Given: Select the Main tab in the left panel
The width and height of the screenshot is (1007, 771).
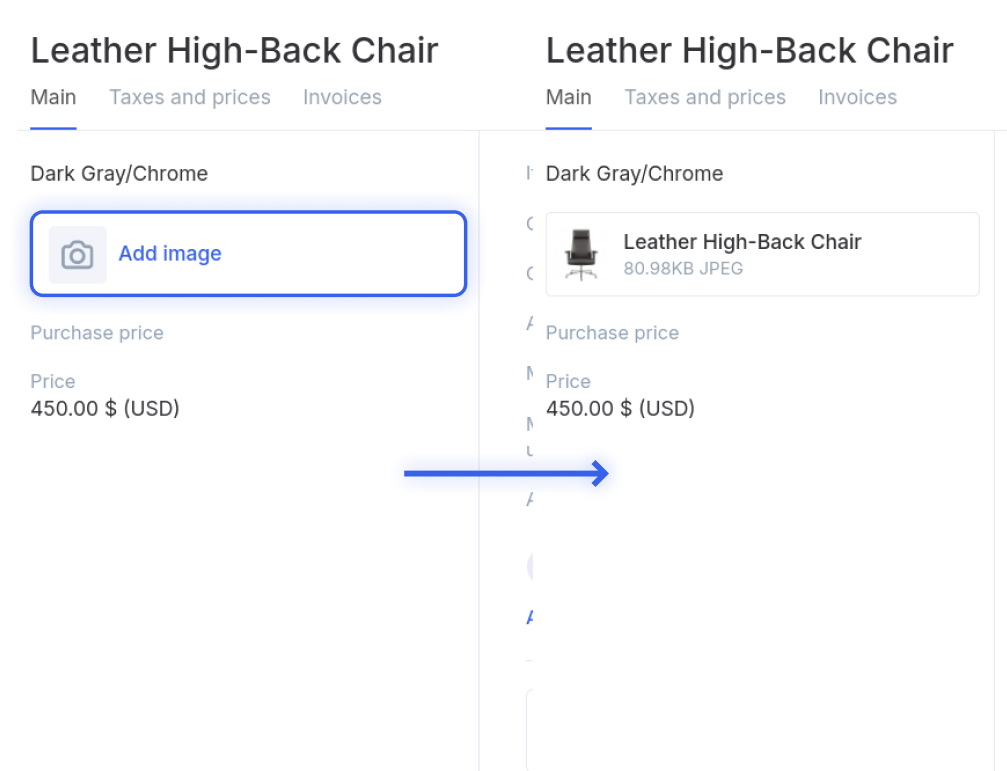Looking at the screenshot, I should click(53, 97).
